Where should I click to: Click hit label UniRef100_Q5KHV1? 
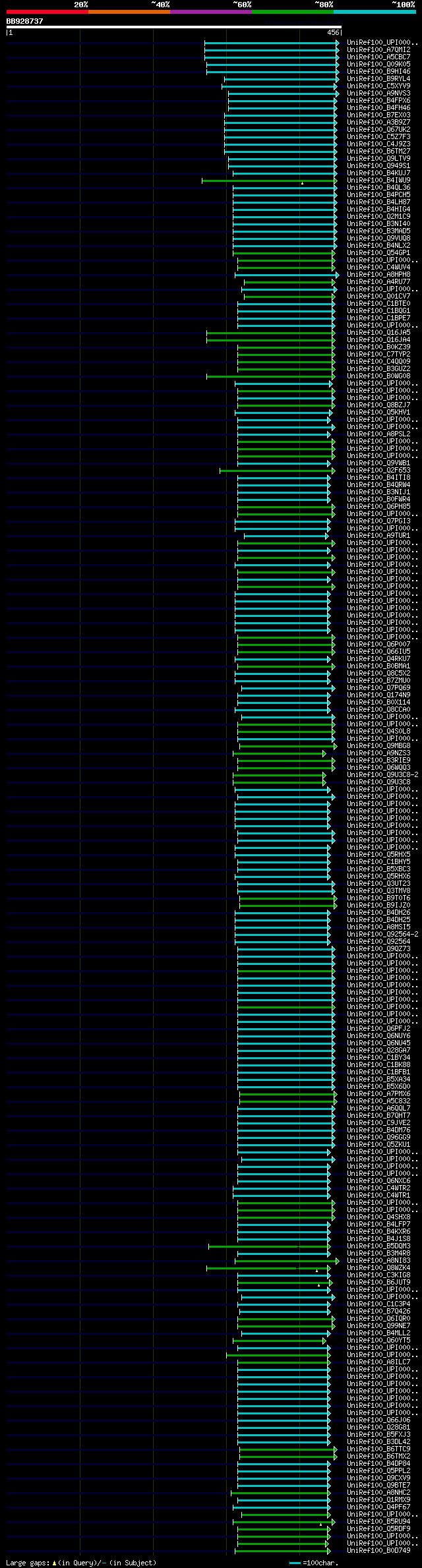click(378, 413)
